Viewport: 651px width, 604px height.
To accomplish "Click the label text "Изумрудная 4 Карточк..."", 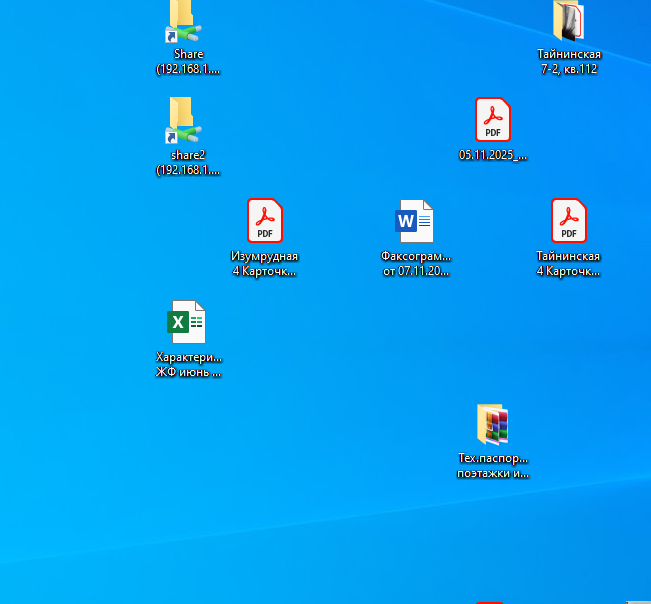I will [x=264, y=264].
